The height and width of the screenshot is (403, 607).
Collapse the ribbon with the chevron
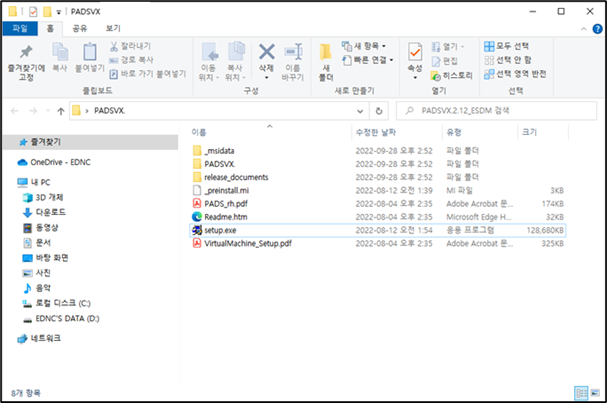pyautogui.click(x=583, y=29)
